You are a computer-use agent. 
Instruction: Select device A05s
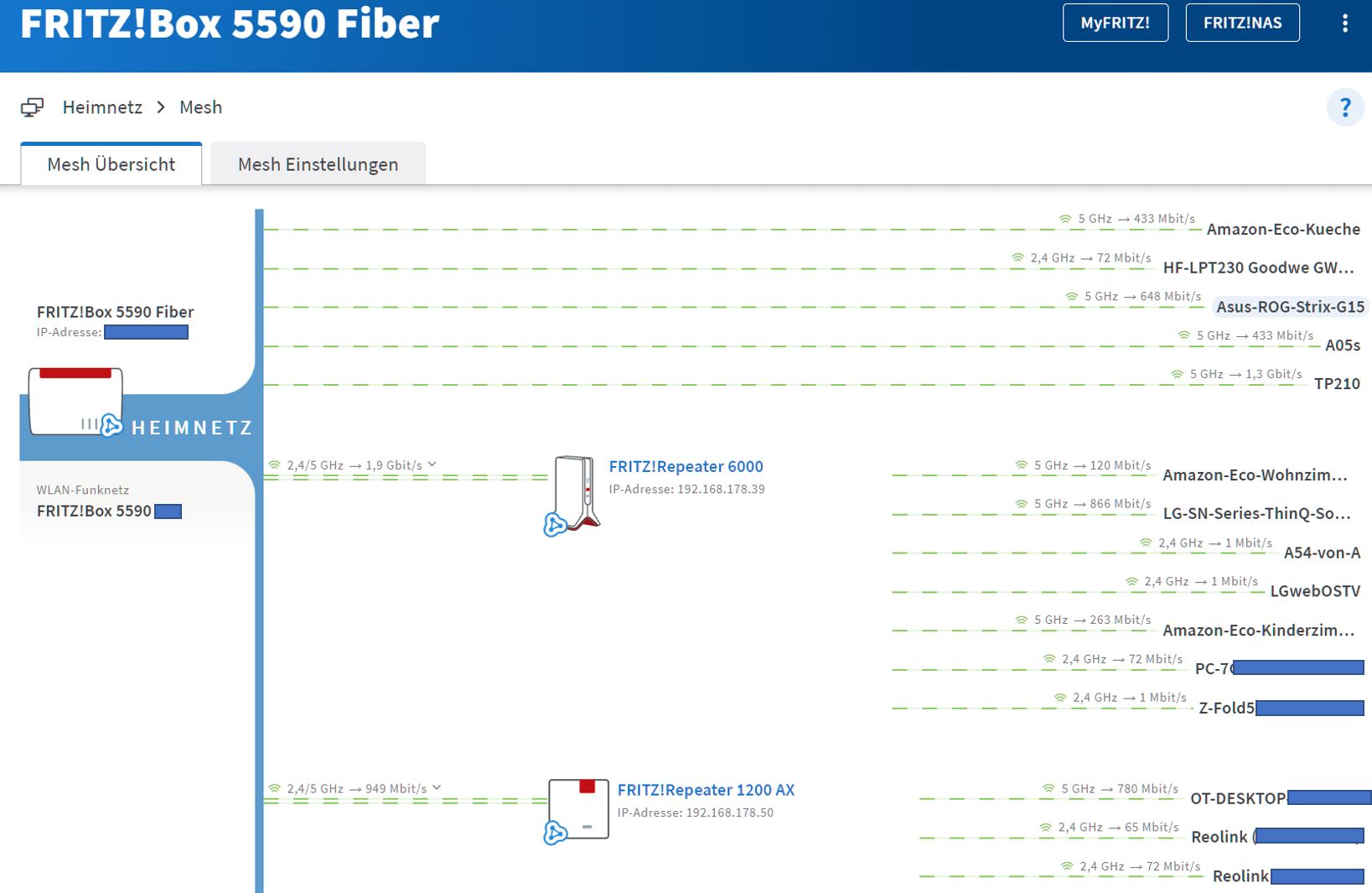[x=1343, y=345]
